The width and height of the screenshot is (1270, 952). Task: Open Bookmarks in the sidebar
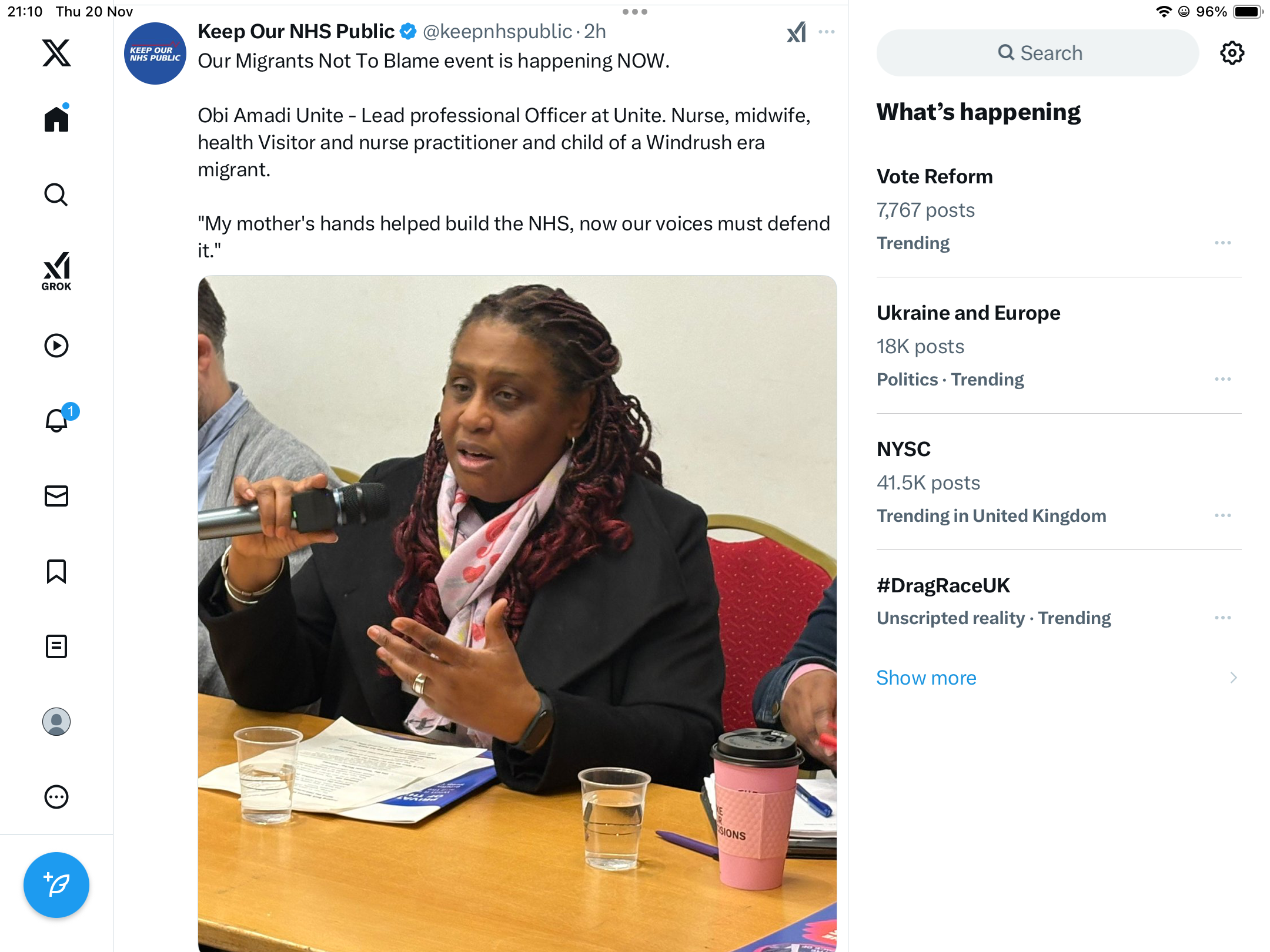[x=56, y=571]
